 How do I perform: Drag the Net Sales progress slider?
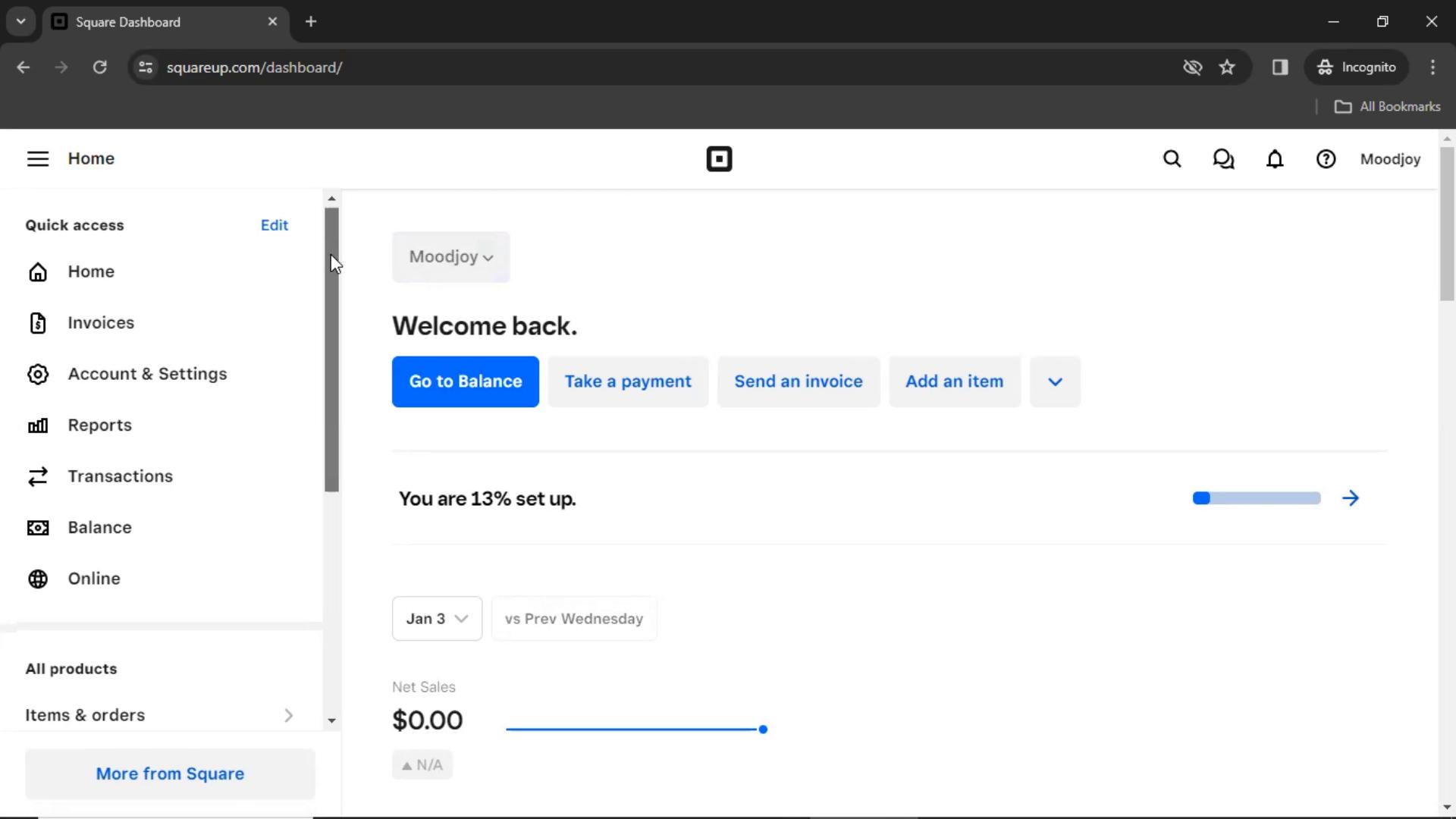point(763,728)
